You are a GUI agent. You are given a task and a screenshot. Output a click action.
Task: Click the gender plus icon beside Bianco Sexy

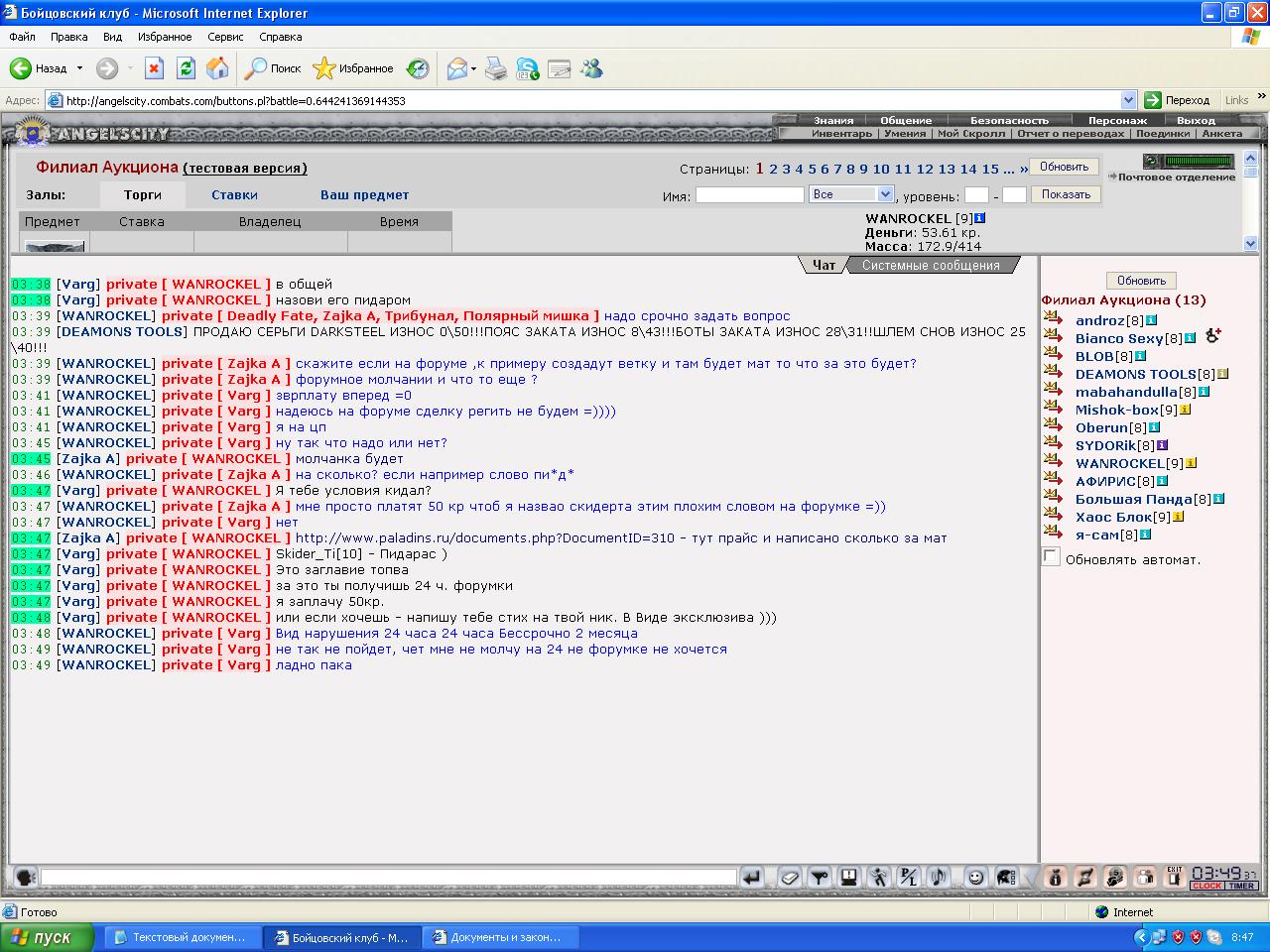1212,337
